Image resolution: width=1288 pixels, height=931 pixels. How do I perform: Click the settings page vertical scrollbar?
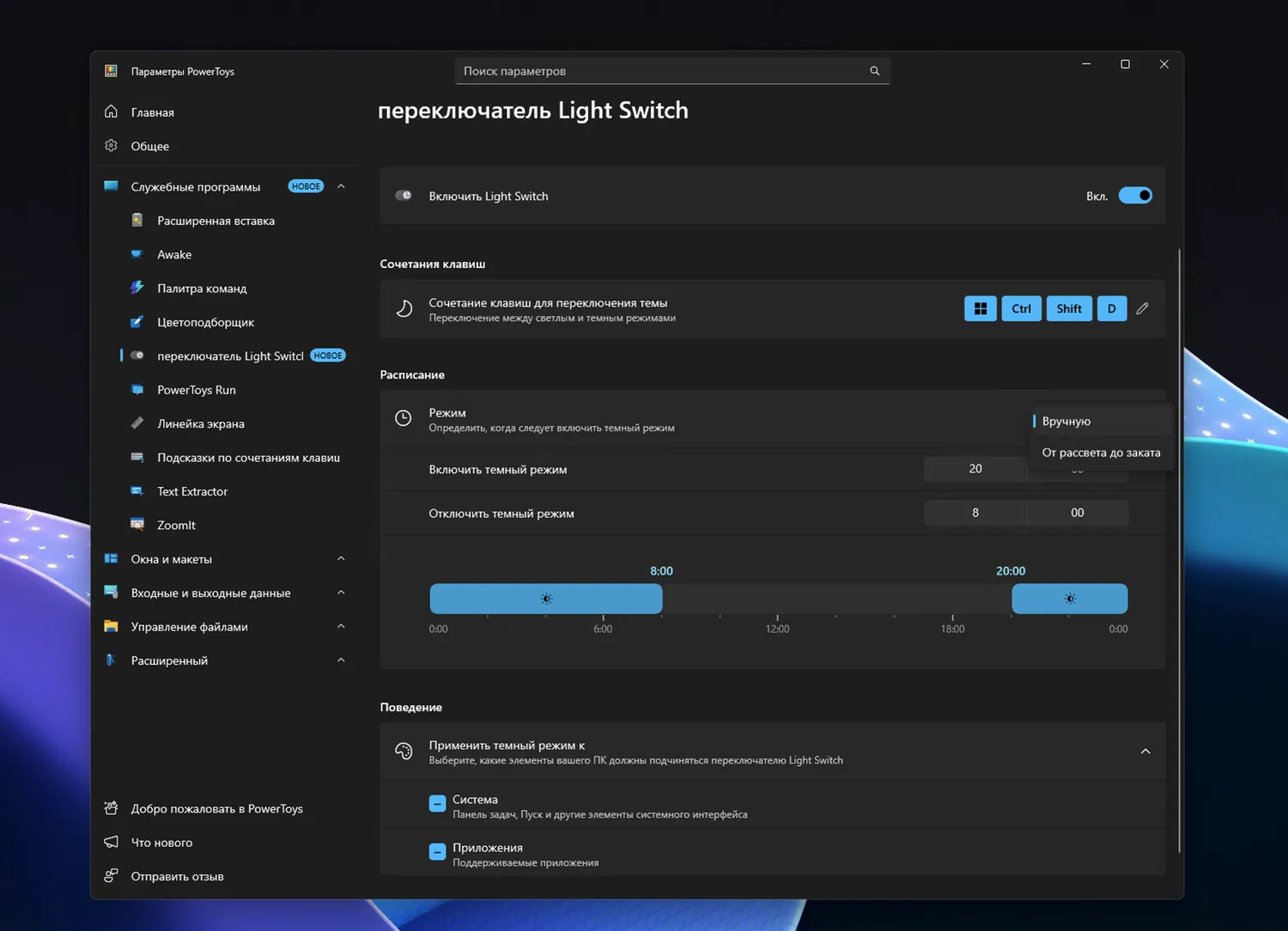[x=1179, y=550]
